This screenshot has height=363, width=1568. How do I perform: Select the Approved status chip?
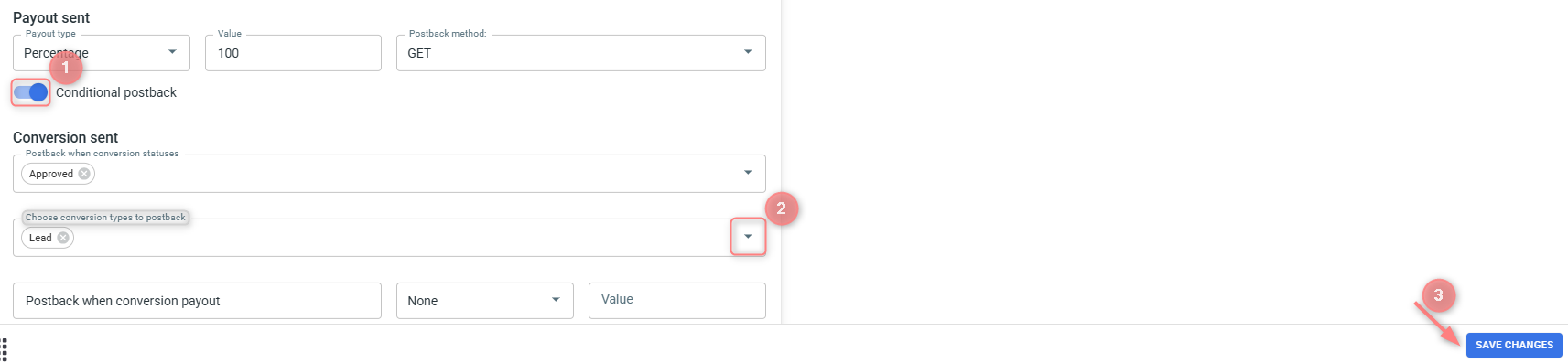pos(51,174)
